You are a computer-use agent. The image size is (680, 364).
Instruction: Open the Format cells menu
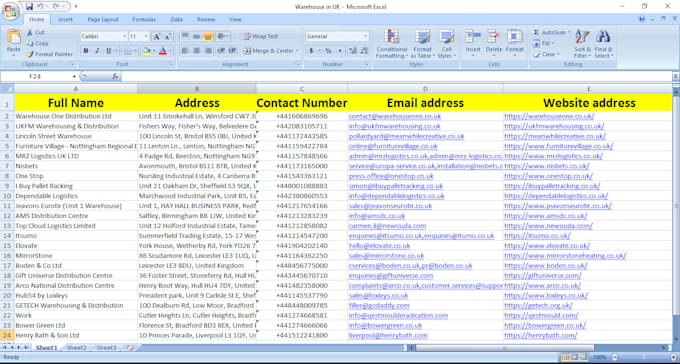515,43
